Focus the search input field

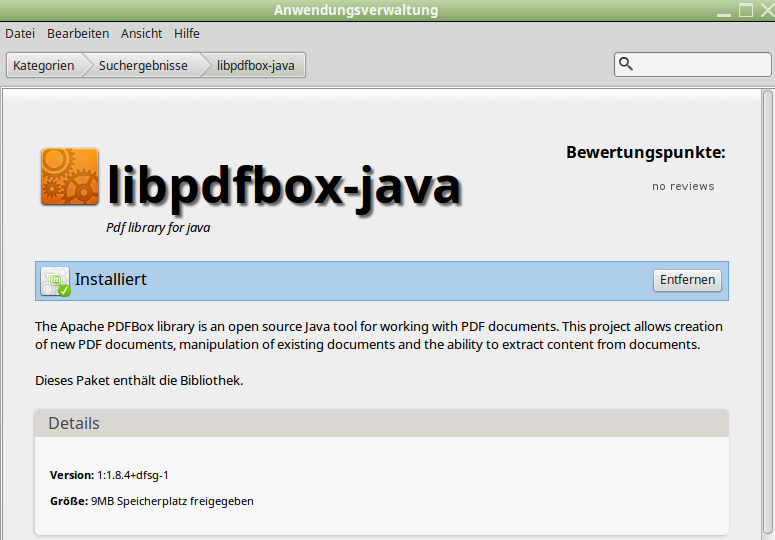(x=692, y=65)
